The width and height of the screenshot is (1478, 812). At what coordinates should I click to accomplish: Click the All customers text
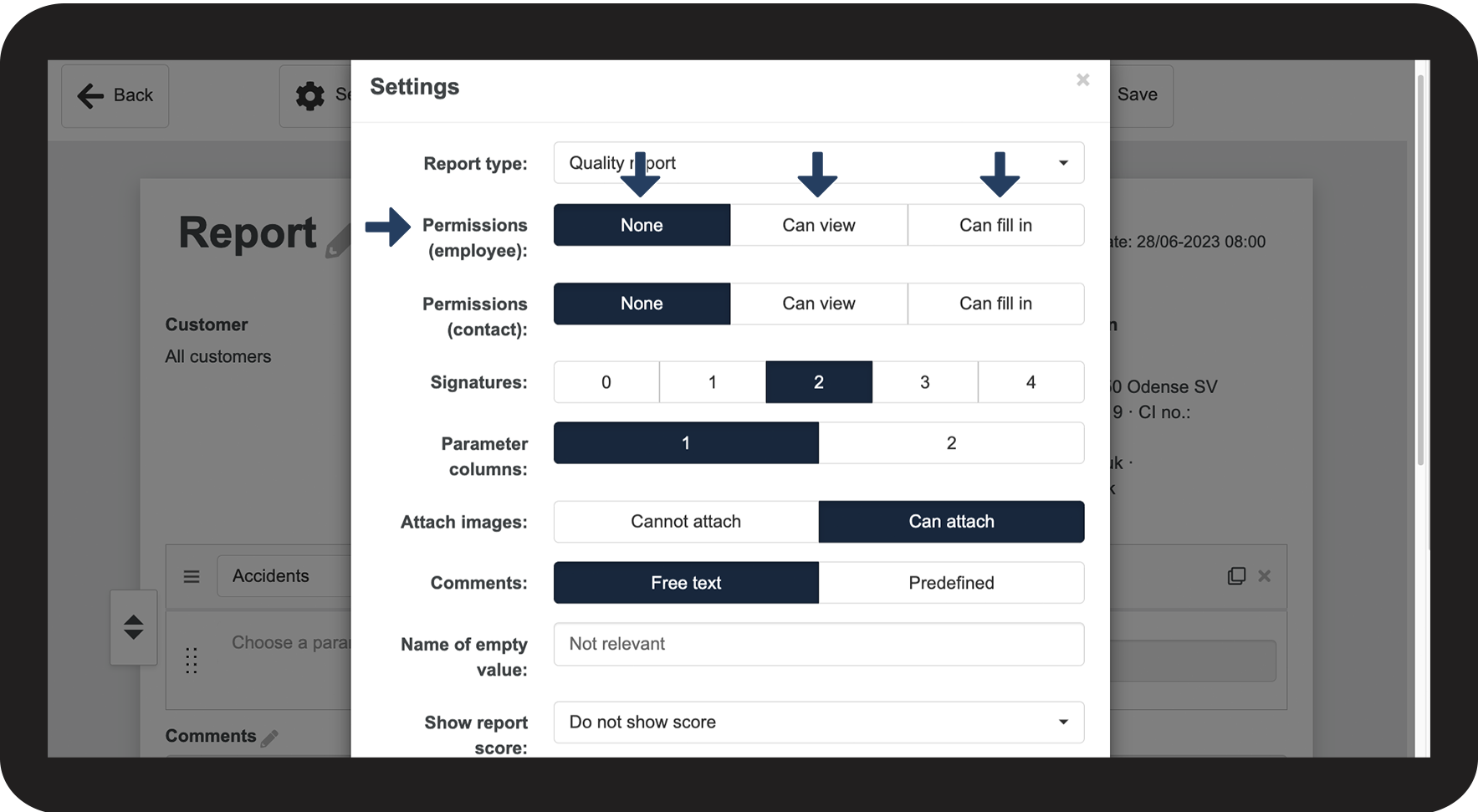(218, 356)
